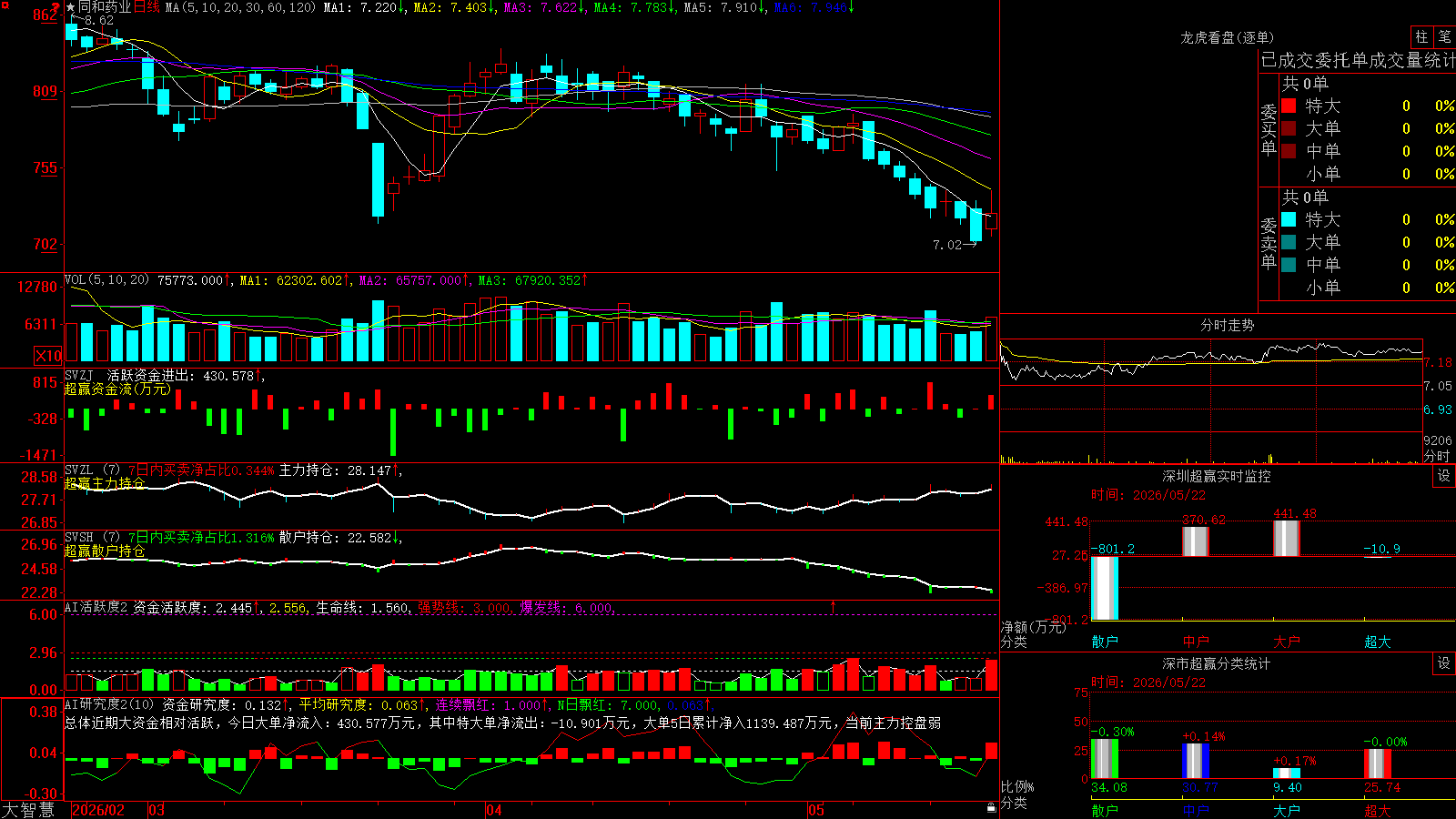Click the ×10 volume scale box
Image resolution: width=1456 pixels, height=819 pixels.
tap(48, 356)
